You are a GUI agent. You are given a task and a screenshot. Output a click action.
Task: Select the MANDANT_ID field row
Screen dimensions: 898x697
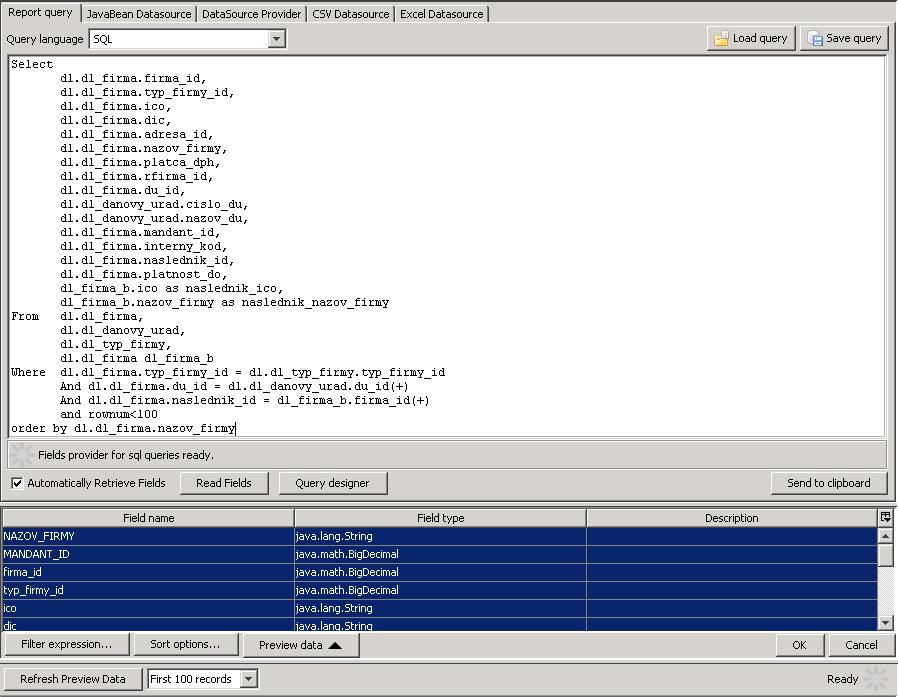pos(440,554)
